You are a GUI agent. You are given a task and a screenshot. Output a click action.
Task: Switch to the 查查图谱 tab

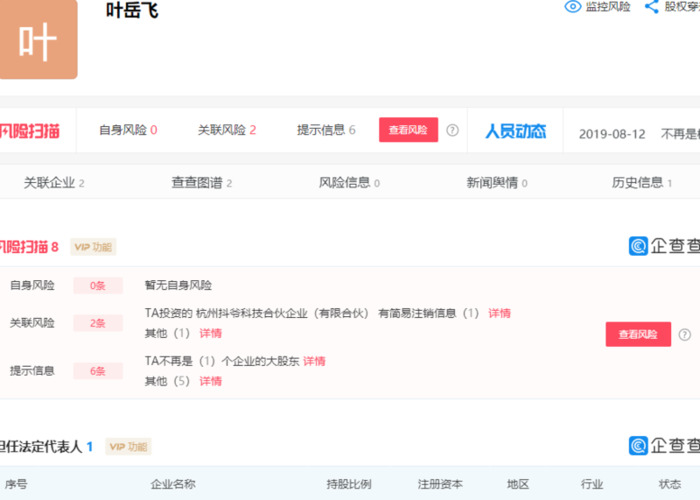coord(202,183)
